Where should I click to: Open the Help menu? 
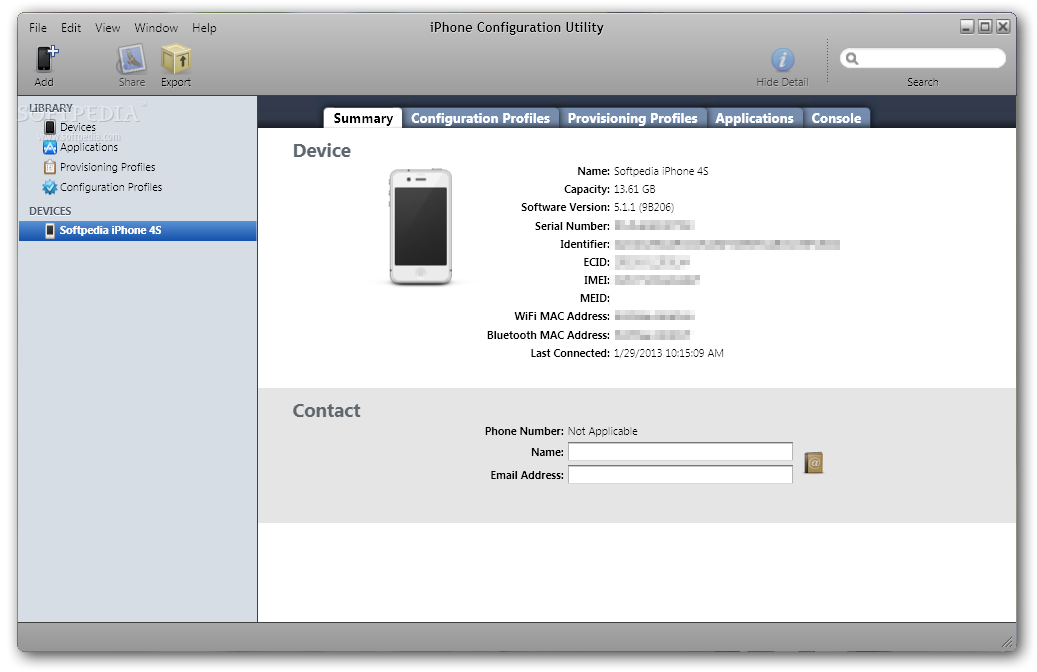click(204, 28)
